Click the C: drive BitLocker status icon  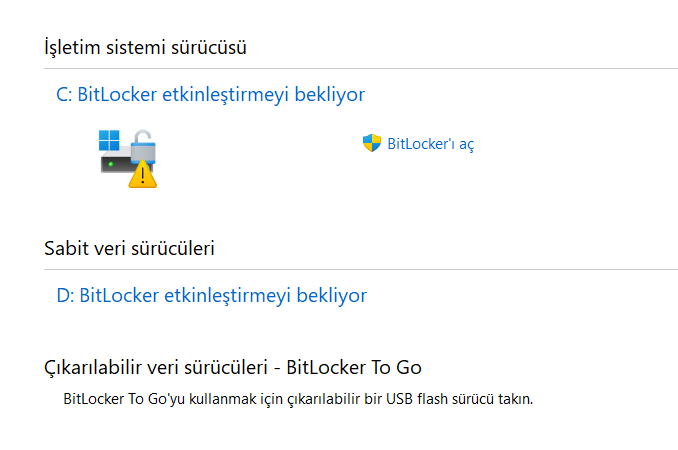click(130, 157)
